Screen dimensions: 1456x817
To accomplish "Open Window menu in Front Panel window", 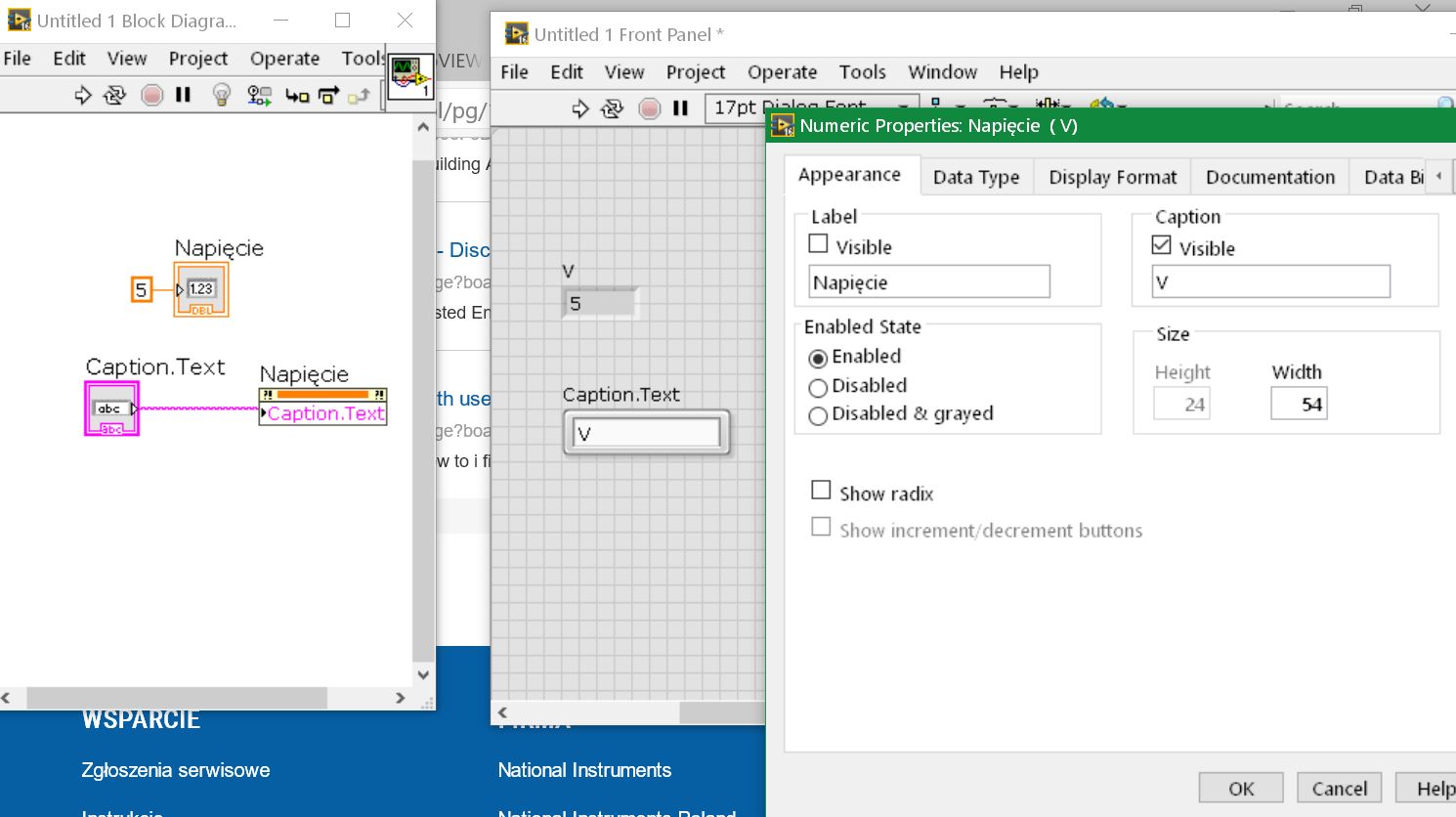I will tap(942, 72).
